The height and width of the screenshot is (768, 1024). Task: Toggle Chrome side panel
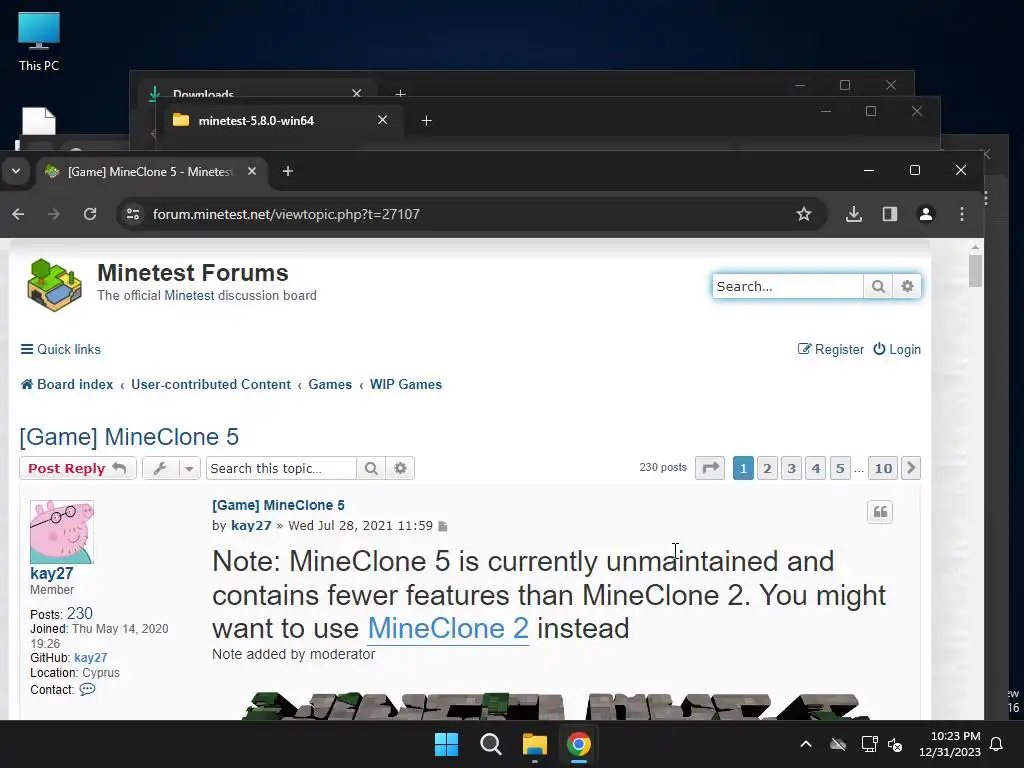pos(889,214)
